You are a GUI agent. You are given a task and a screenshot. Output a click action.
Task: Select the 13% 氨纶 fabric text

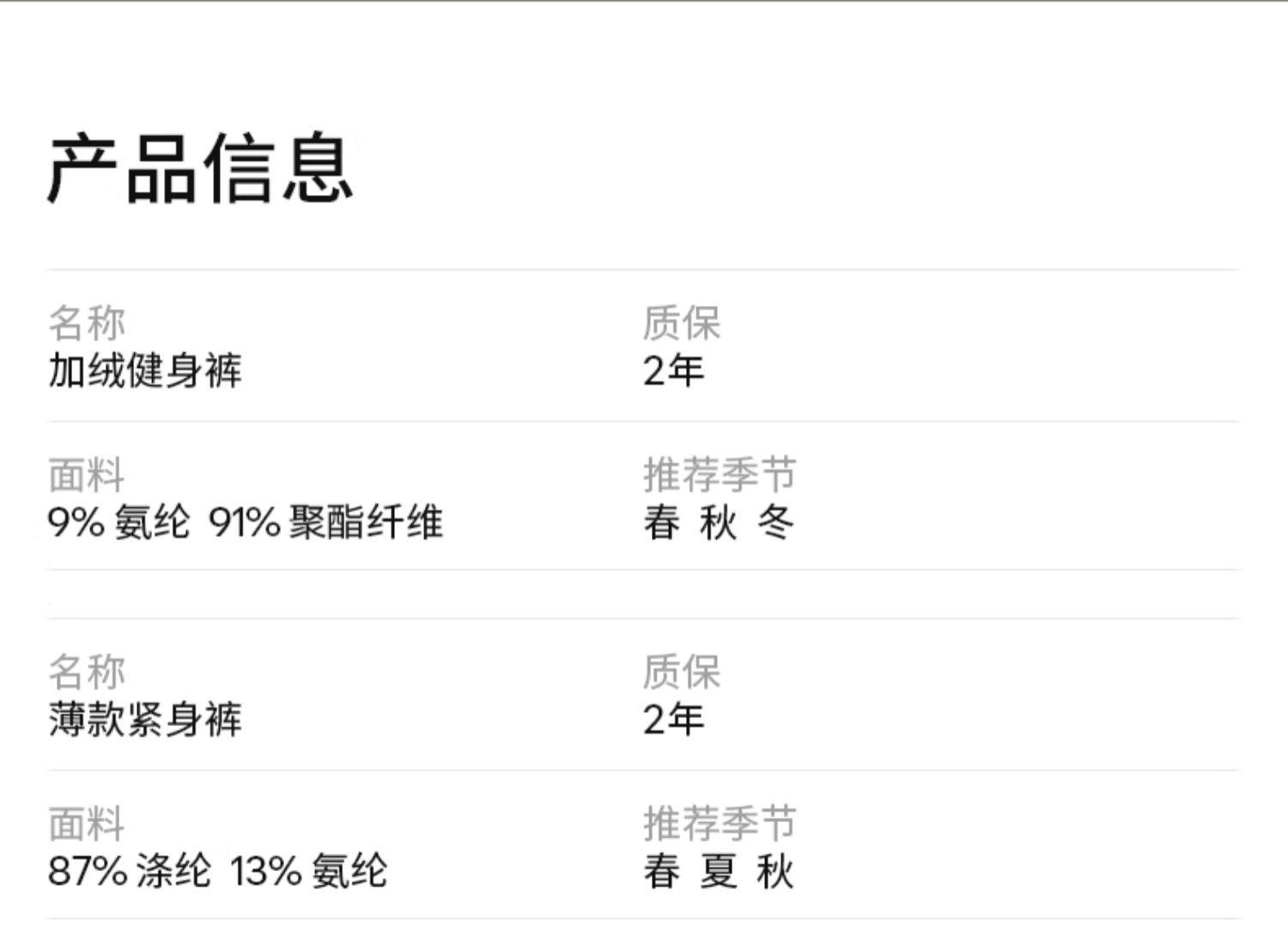coord(308,871)
